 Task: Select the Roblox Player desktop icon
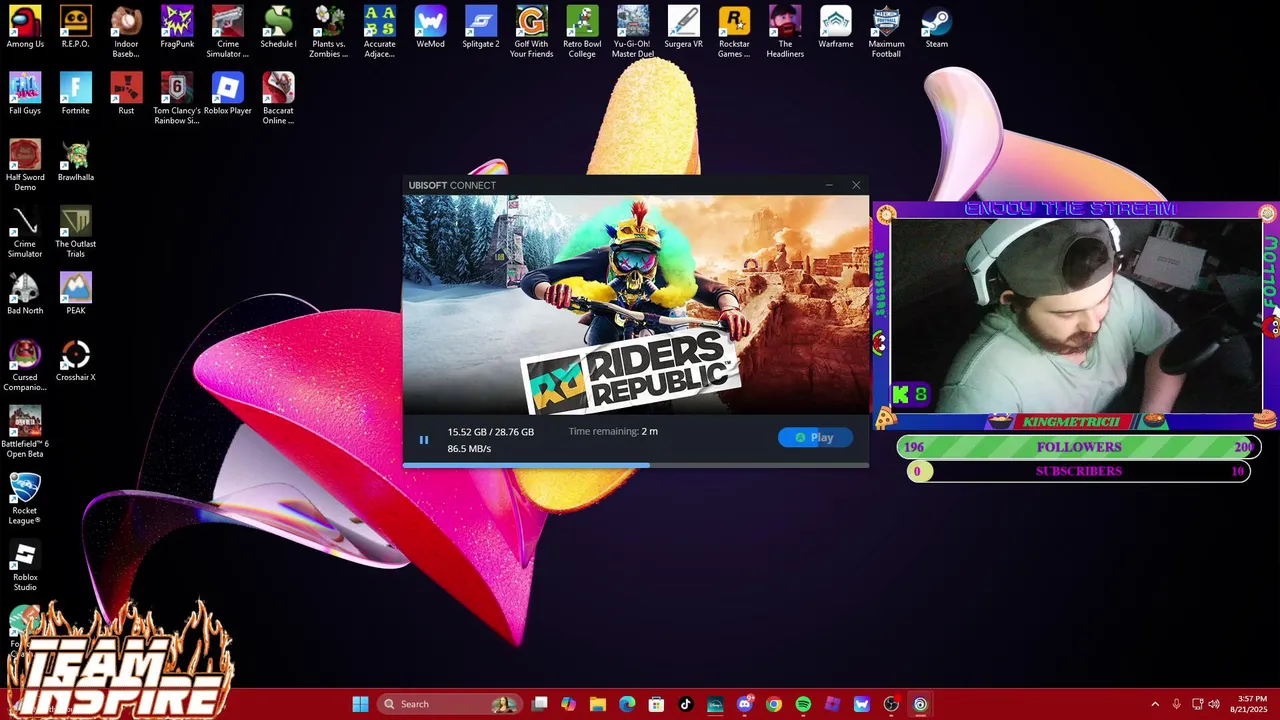[228, 94]
